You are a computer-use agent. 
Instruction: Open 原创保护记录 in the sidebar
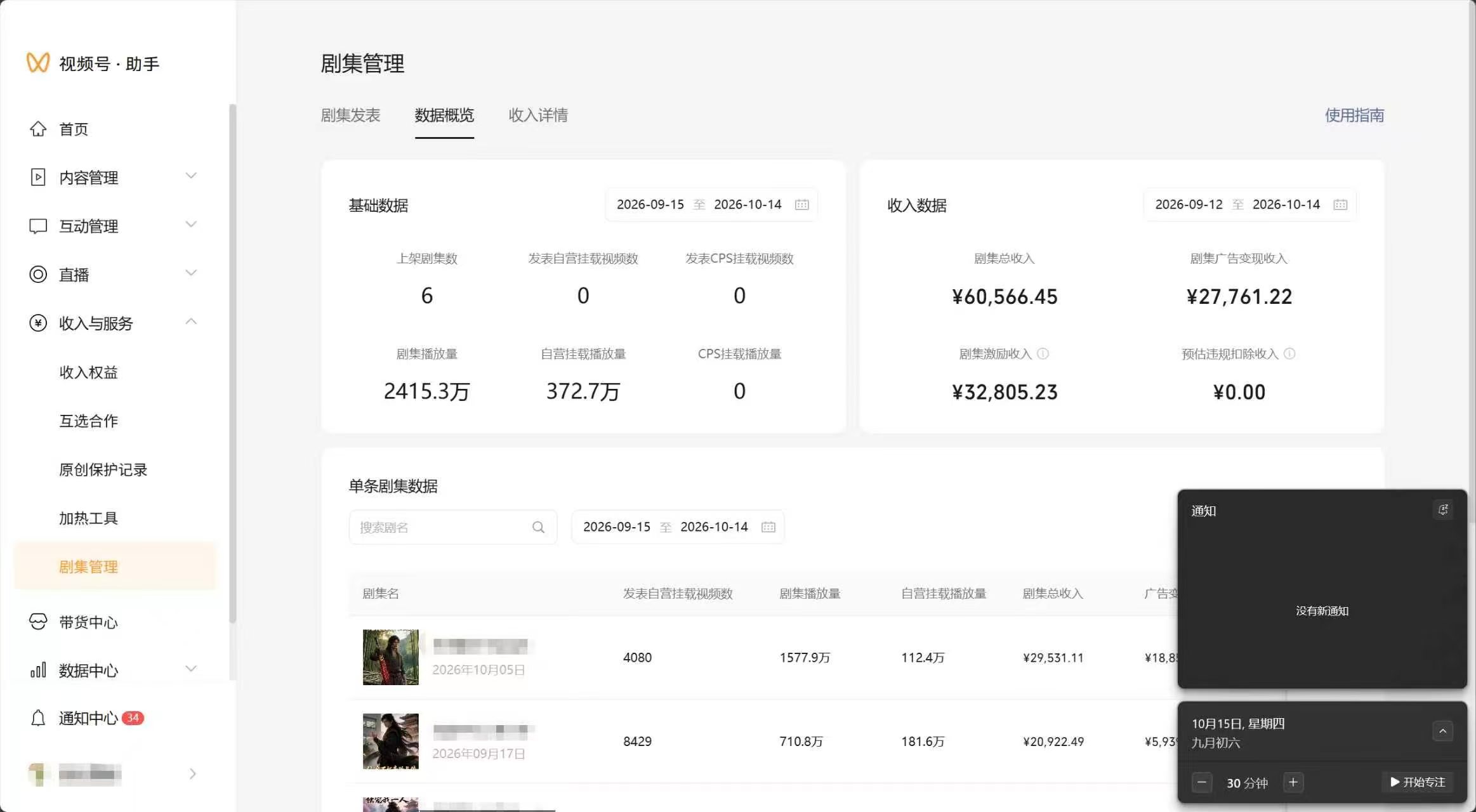tap(103, 469)
